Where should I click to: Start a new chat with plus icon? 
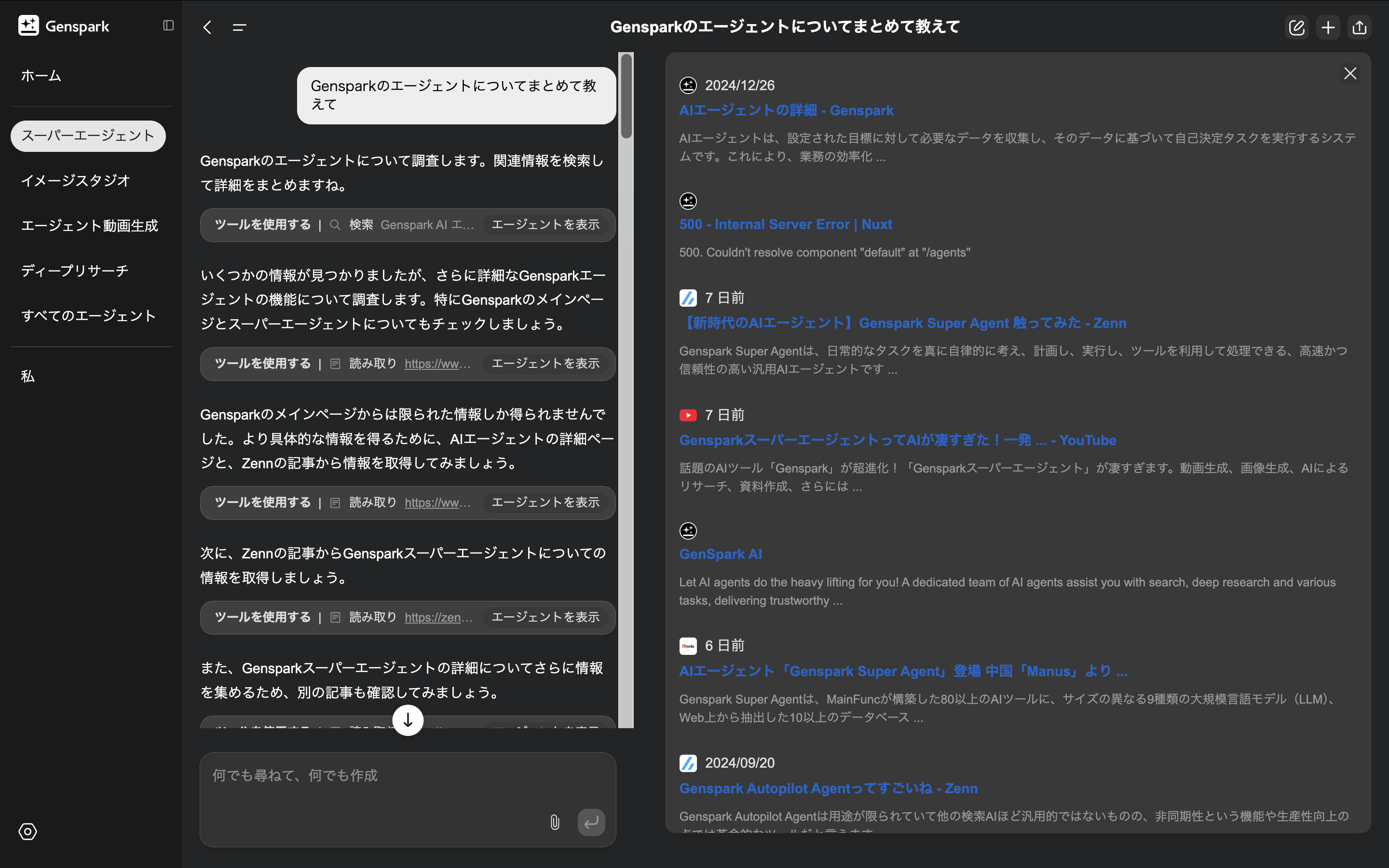point(1328,27)
